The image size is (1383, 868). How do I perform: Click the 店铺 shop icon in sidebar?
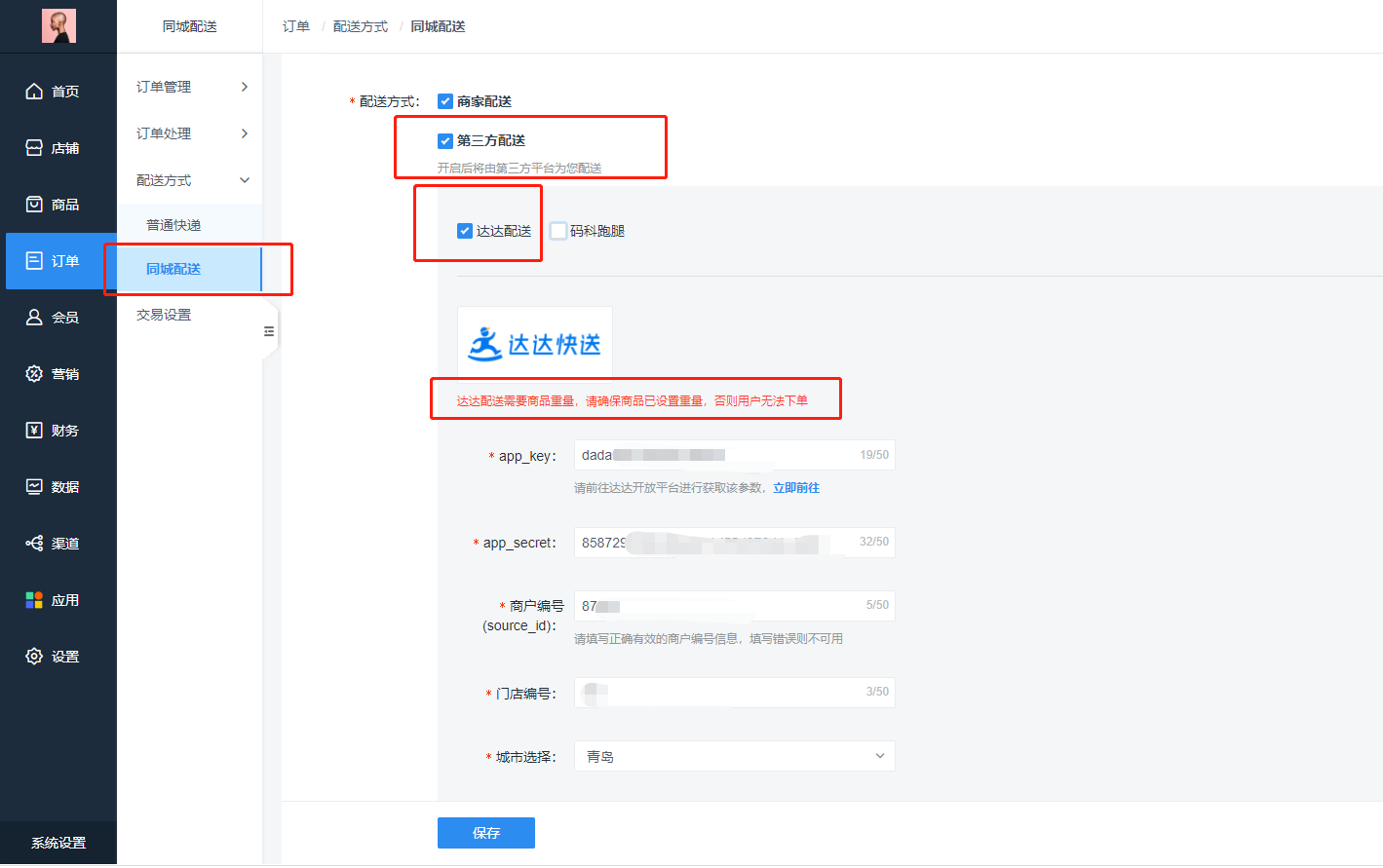[x=34, y=148]
